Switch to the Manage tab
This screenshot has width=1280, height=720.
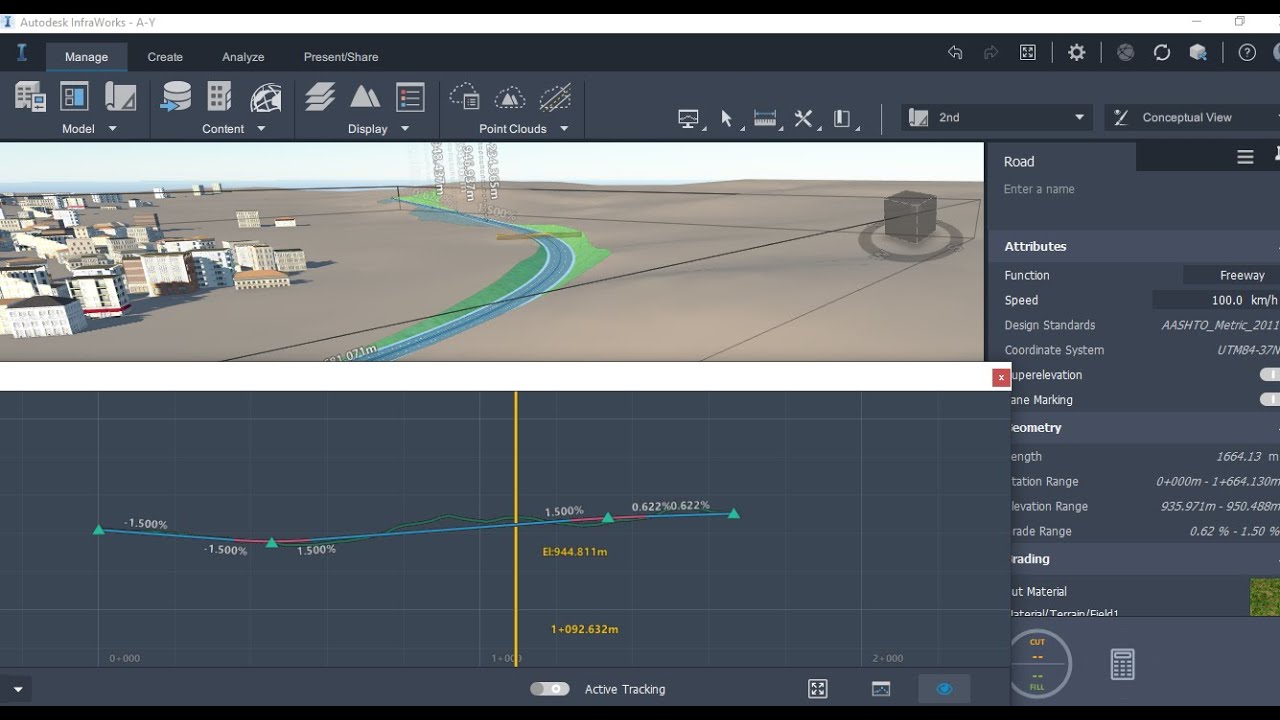pyautogui.click(x=86, y=57)
